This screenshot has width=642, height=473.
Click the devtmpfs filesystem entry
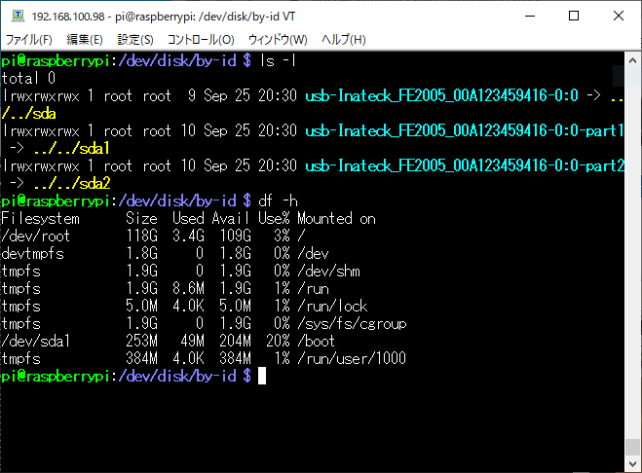click(x=32, y=253)
